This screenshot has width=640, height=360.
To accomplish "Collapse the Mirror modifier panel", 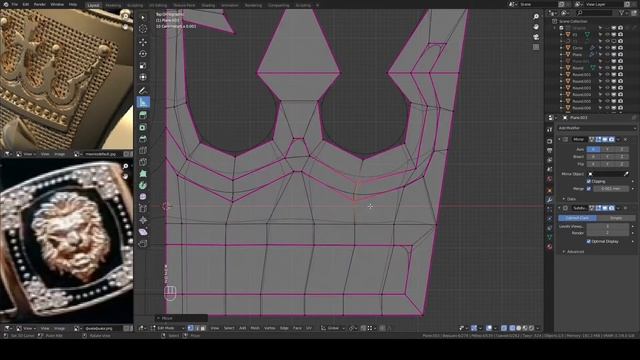I will pos(560,140).
